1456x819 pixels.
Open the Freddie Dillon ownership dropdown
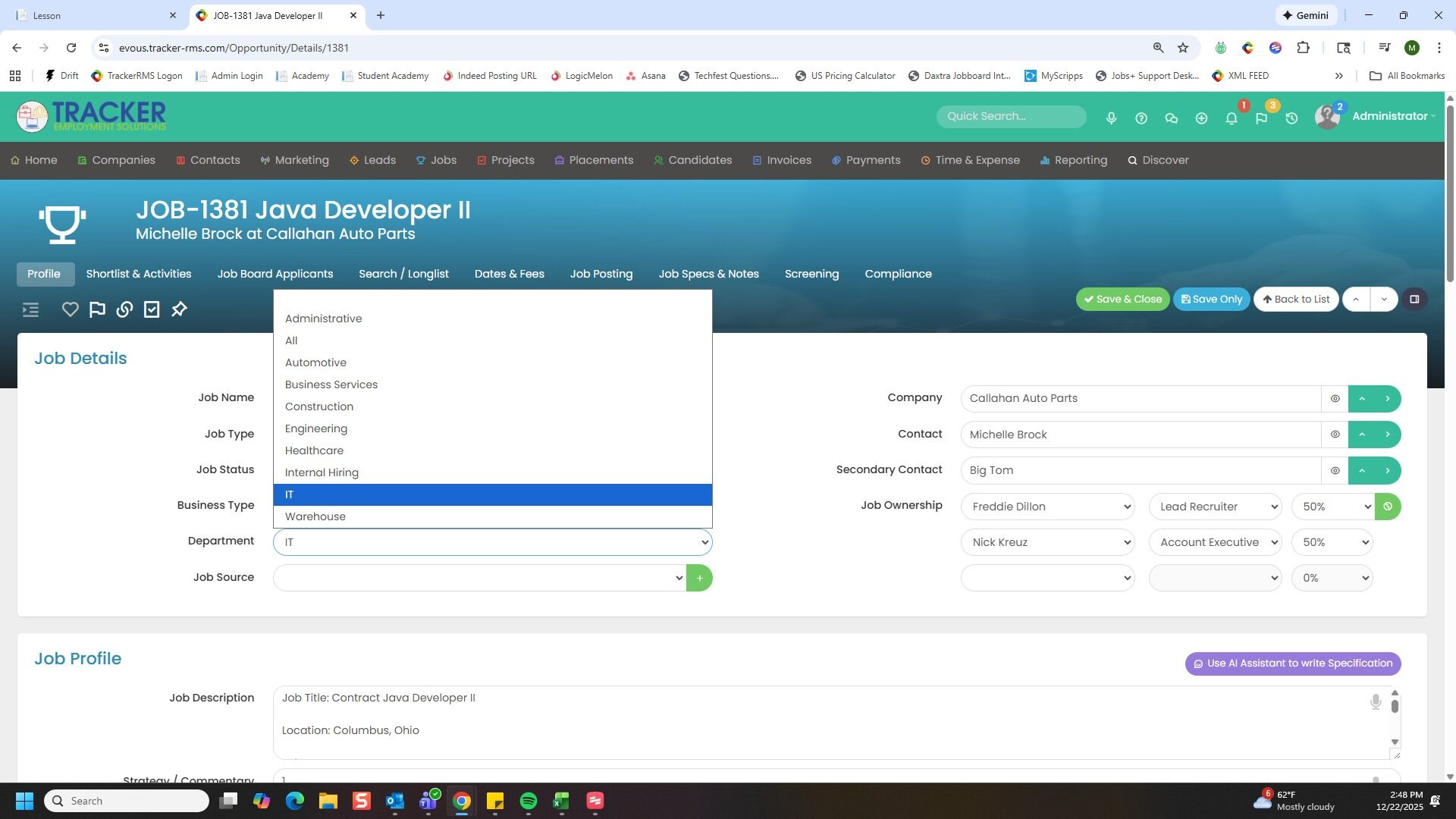1047,507
